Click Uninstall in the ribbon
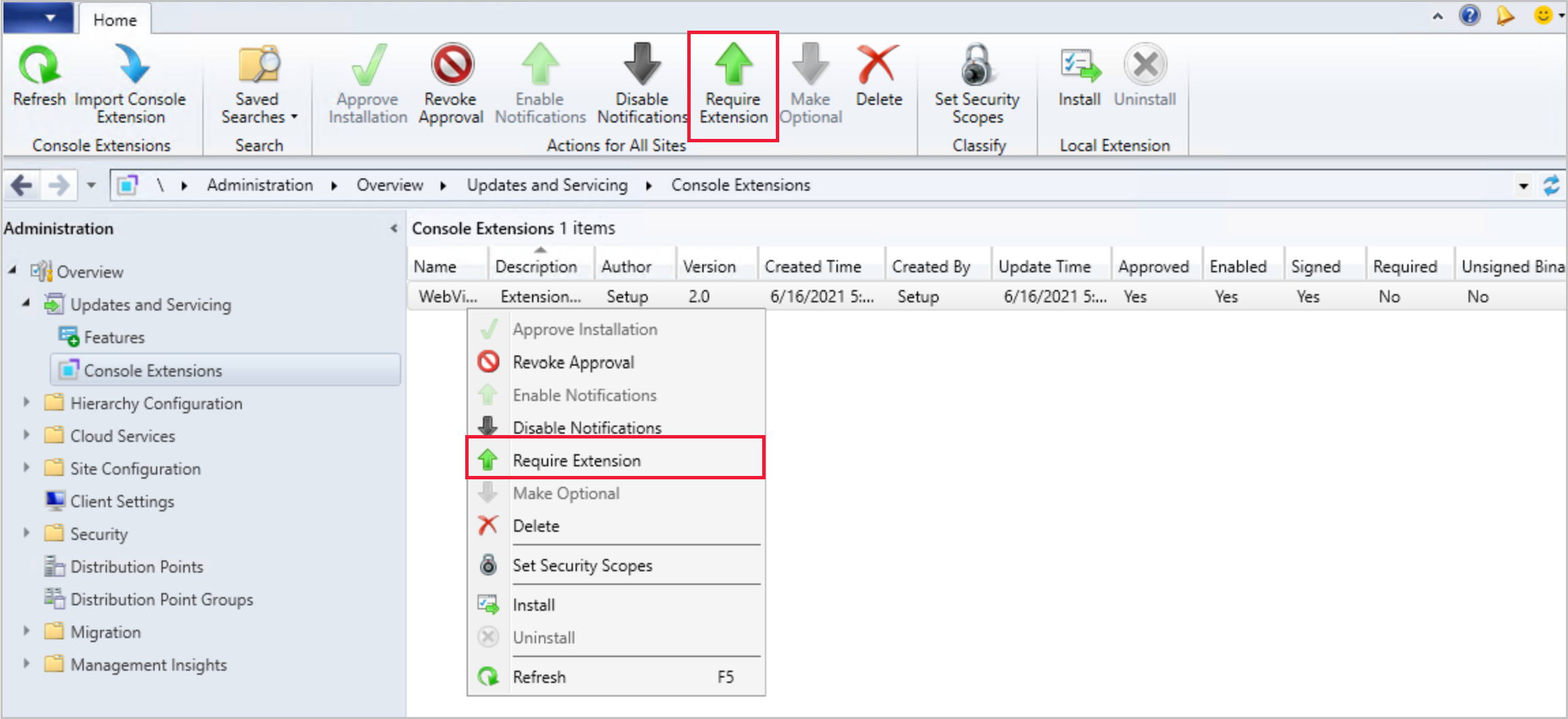This screenshot has width=1568, height=719. (1145, 76)
